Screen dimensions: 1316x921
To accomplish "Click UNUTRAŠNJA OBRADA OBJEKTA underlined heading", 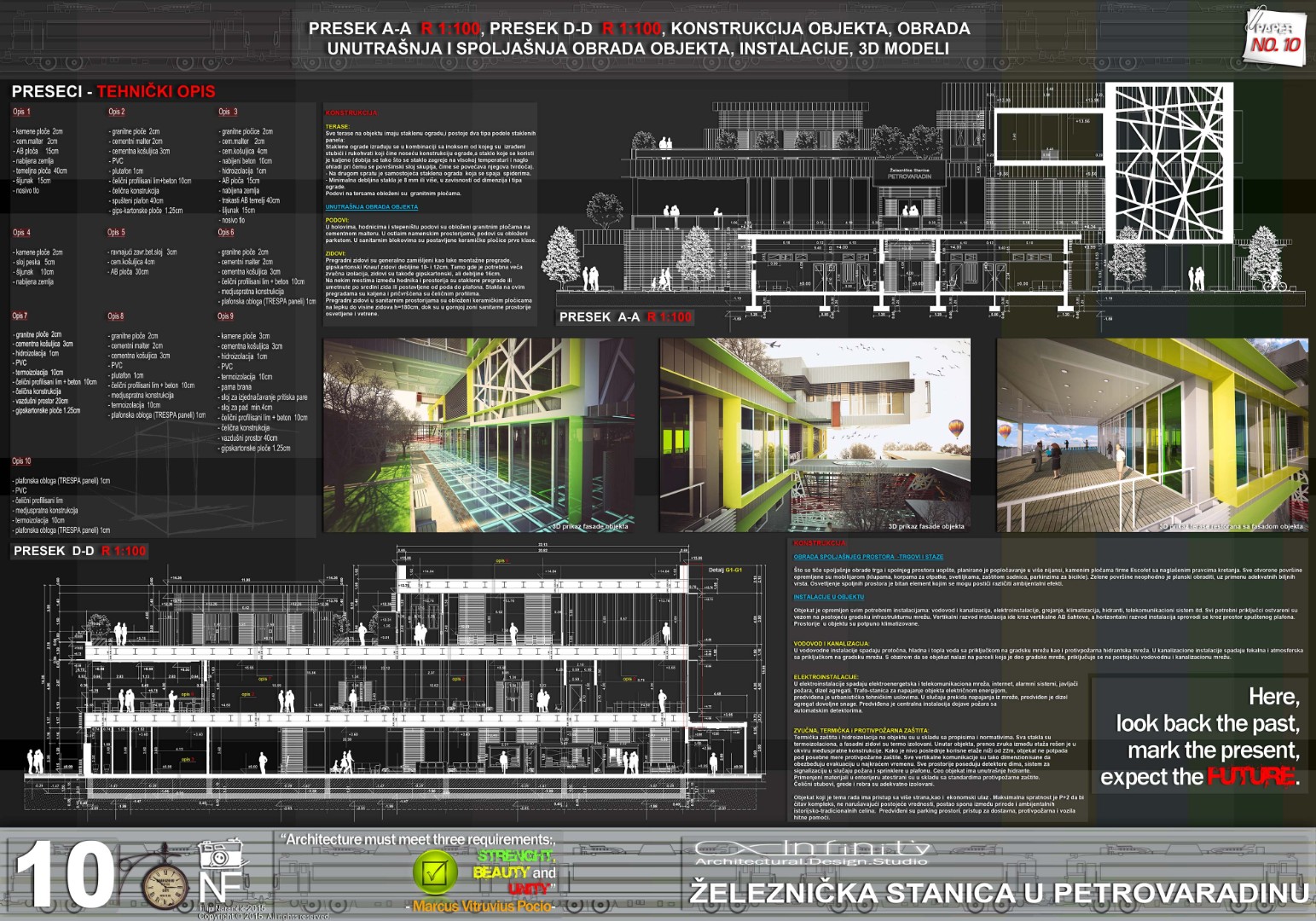I will (x=371, y=207).
